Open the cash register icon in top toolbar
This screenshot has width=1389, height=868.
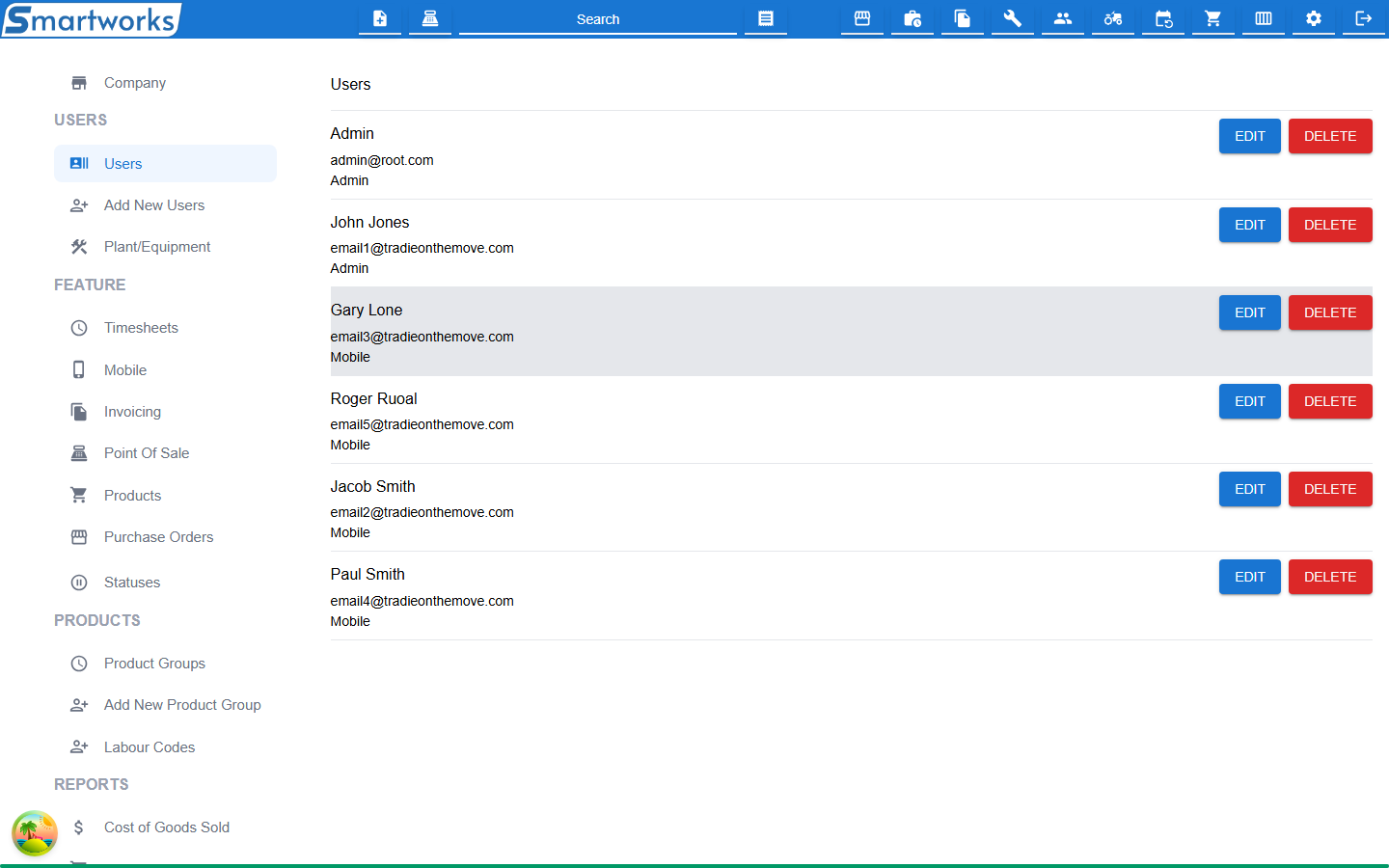[430, 18]
